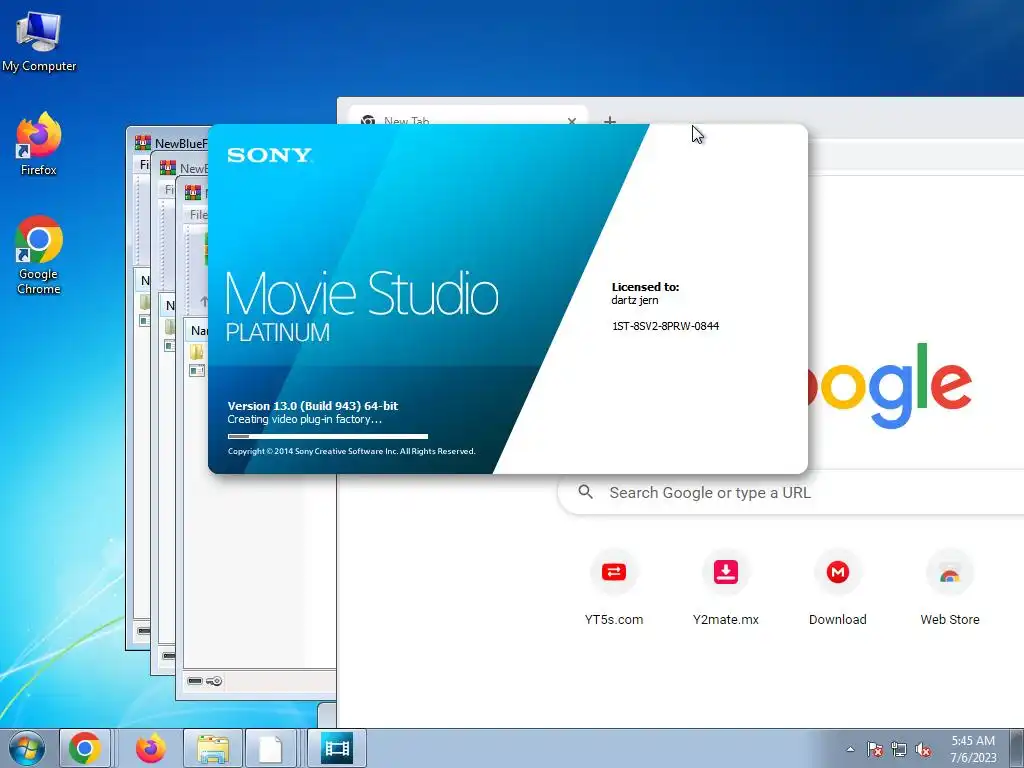Open the Download shortcut with MEGA logo

click(838, 588)
